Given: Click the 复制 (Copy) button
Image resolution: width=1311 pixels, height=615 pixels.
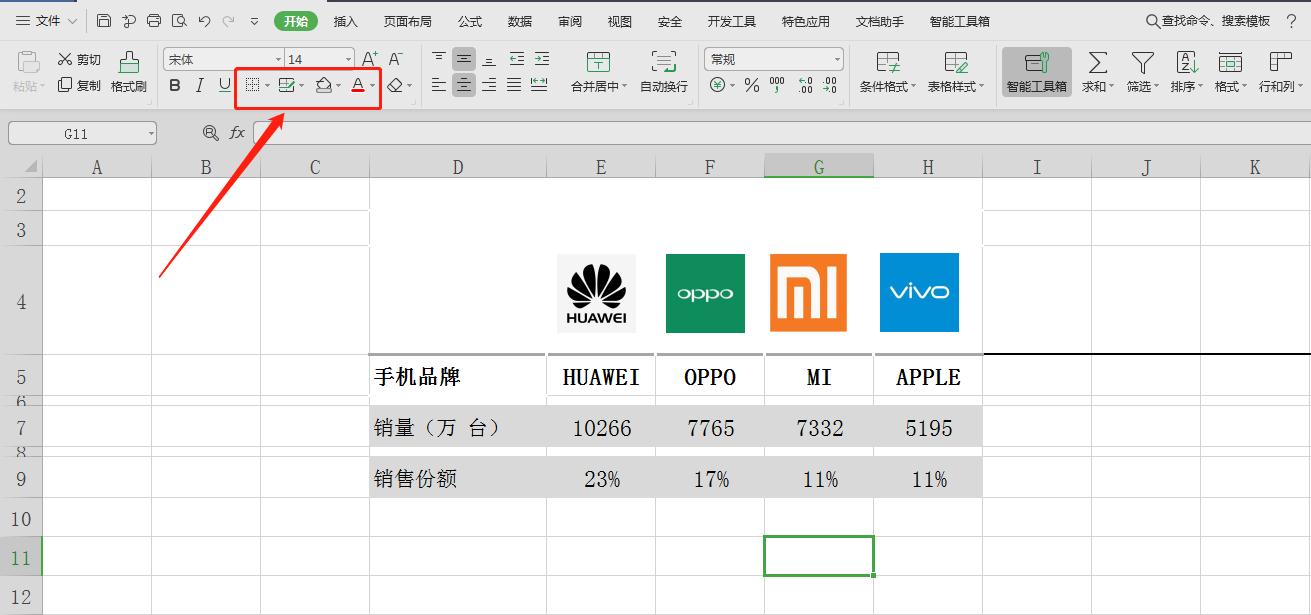Looking at the screenshot, I should pos(79,86).
